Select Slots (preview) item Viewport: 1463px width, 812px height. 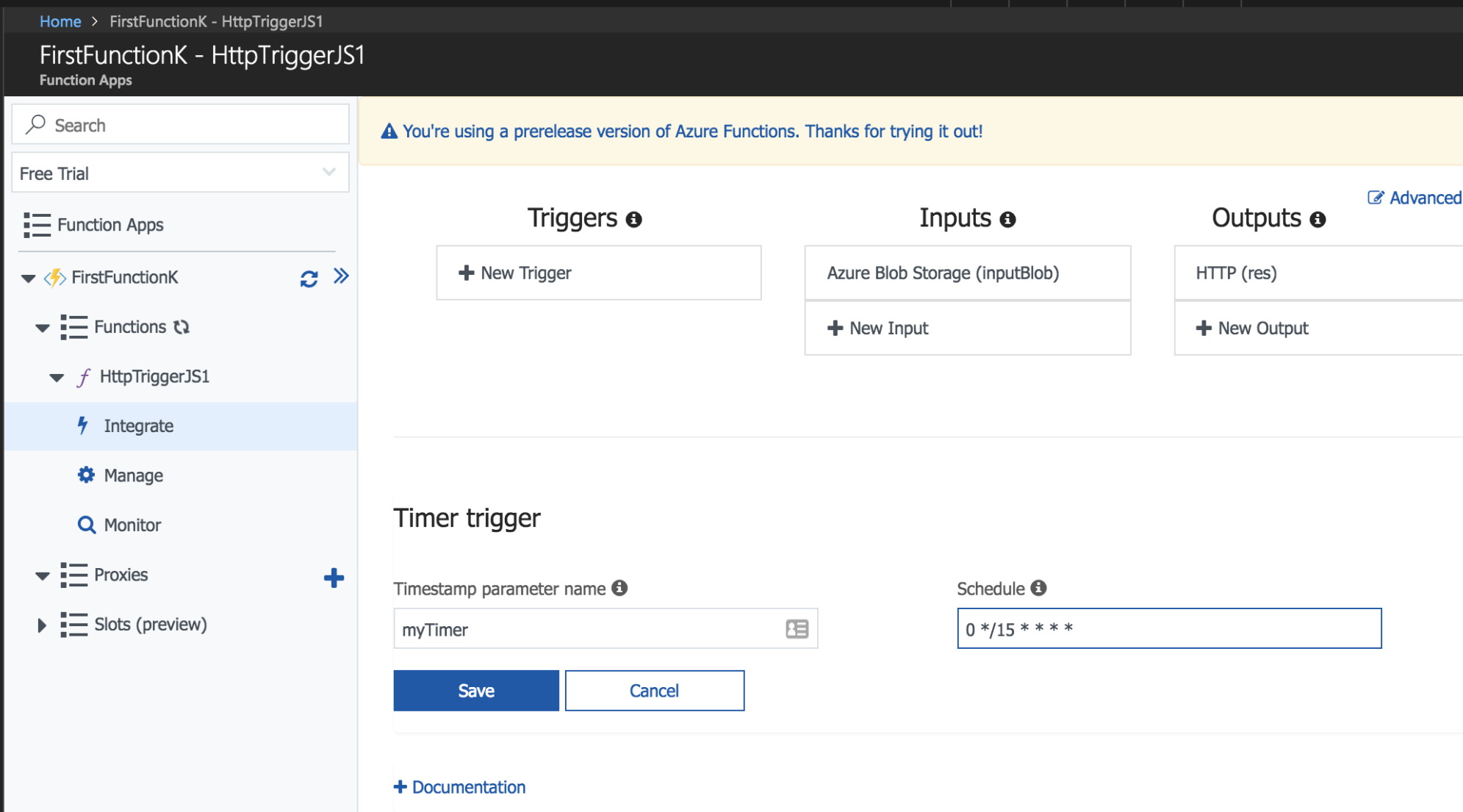(151, 625)
